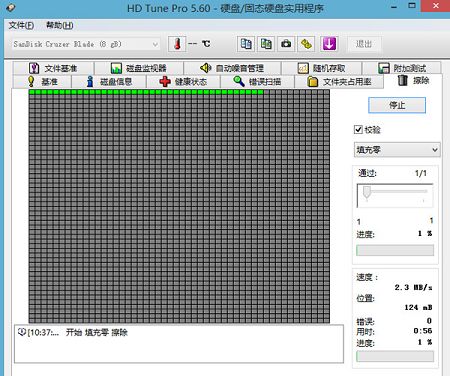Switch to 随机存取 tab

point(321,68)
